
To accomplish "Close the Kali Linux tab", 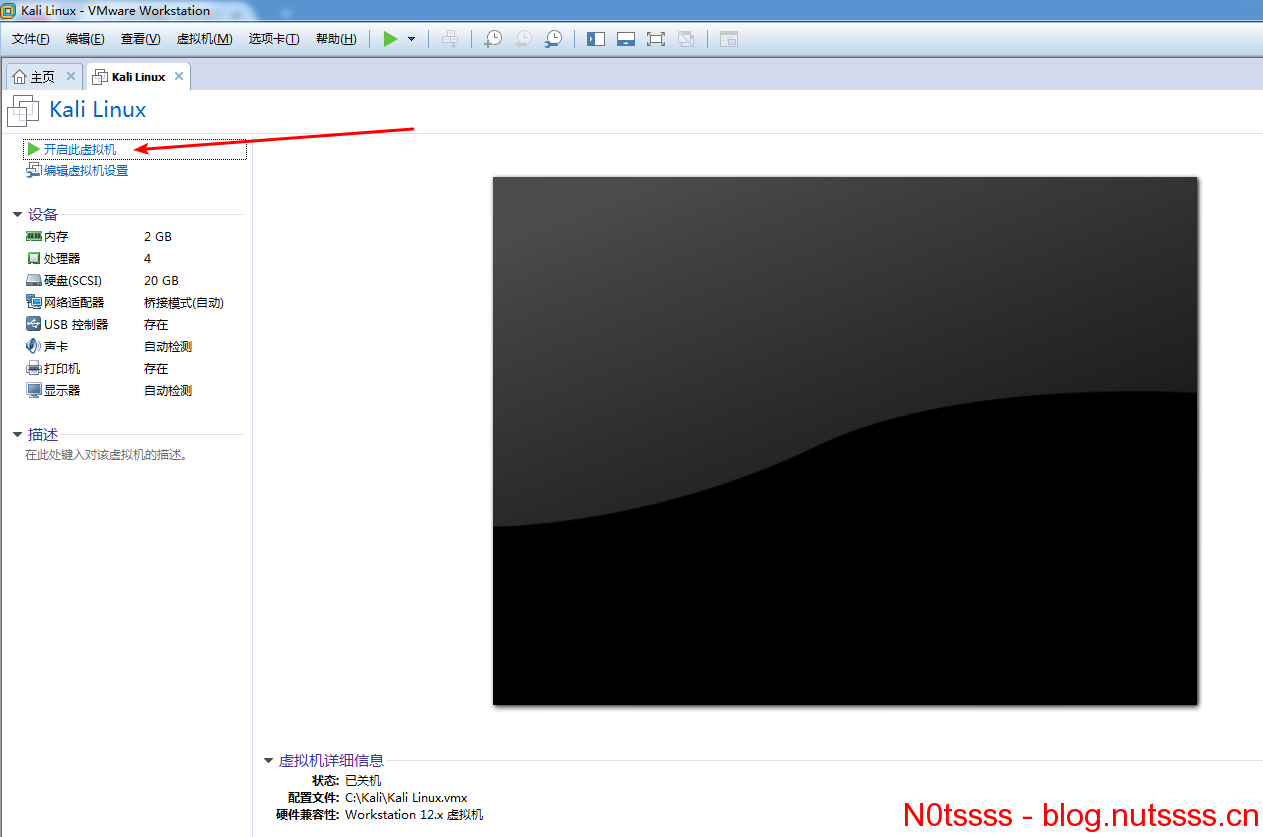I will point(179,76).
